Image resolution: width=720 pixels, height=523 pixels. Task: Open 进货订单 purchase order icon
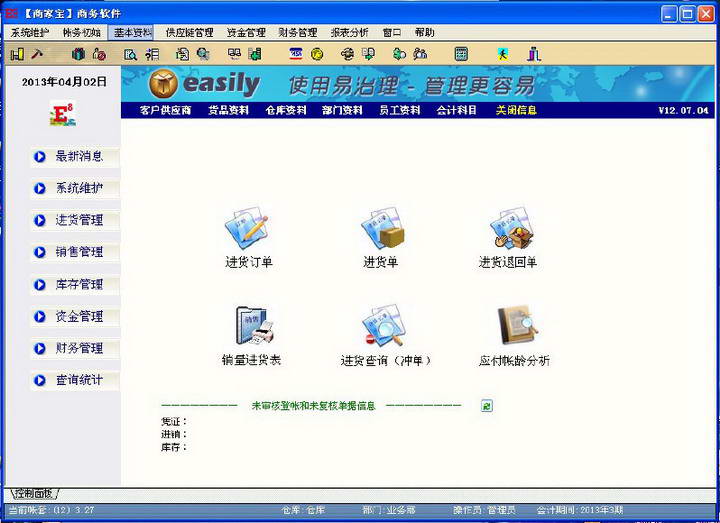(248, 238)
